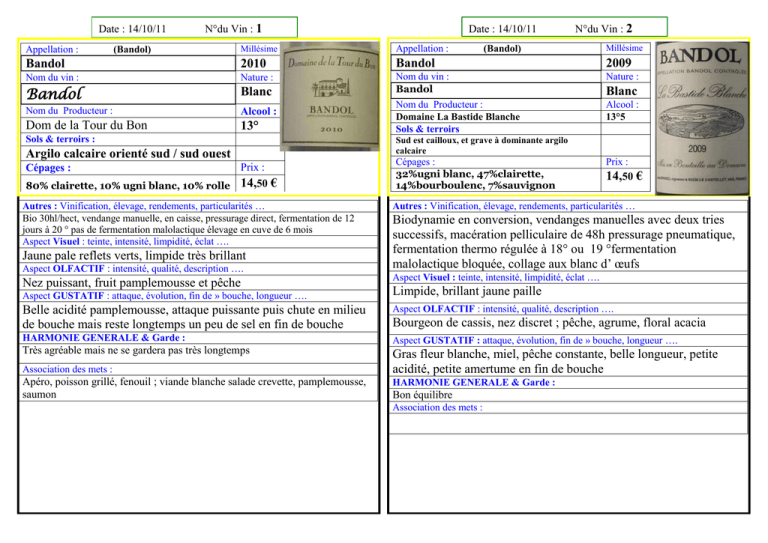
Task: Click the 'Gras fleur blanche, miel' tasting note
Action: (x=555, y=361)
